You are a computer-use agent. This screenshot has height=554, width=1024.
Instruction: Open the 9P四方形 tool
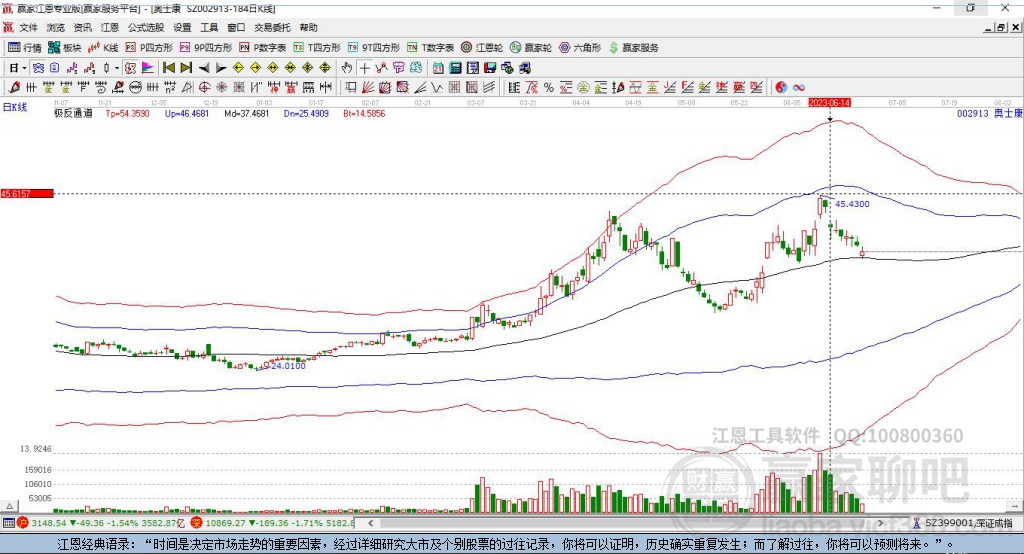(x=206, y=48)
